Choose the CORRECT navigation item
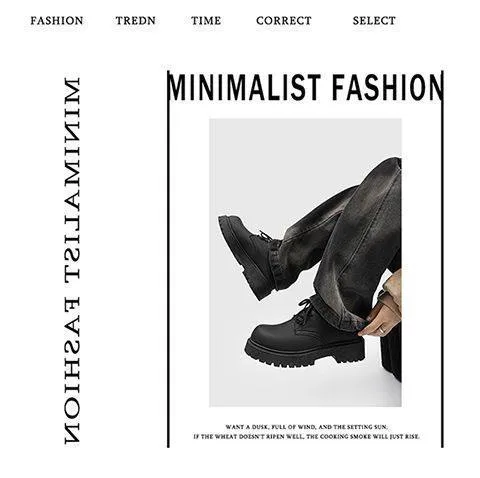480x478 pixels. (284, 21)
